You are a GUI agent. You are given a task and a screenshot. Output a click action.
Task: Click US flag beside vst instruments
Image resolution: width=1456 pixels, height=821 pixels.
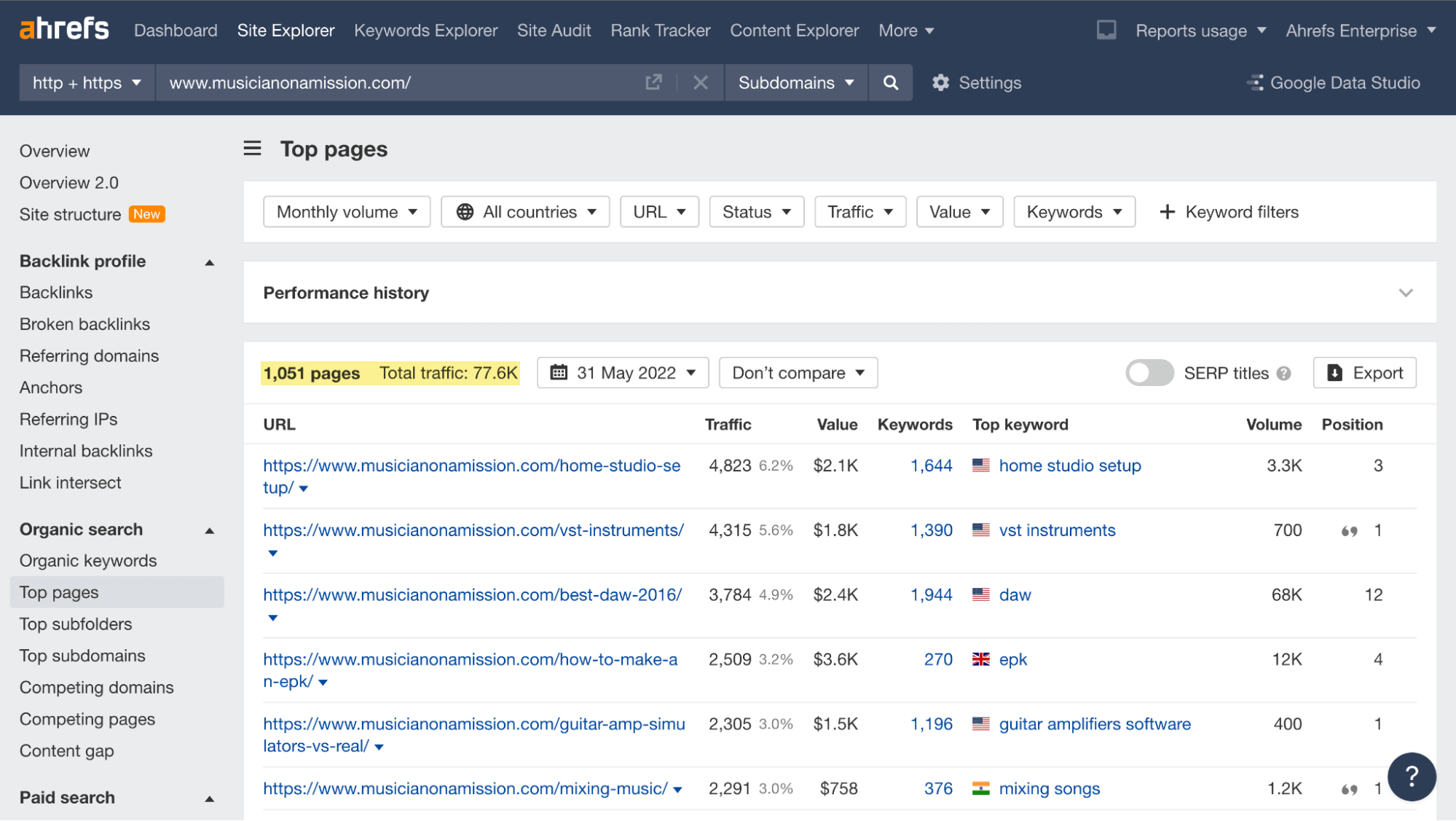pyautogui.click(x=981, y=530)
